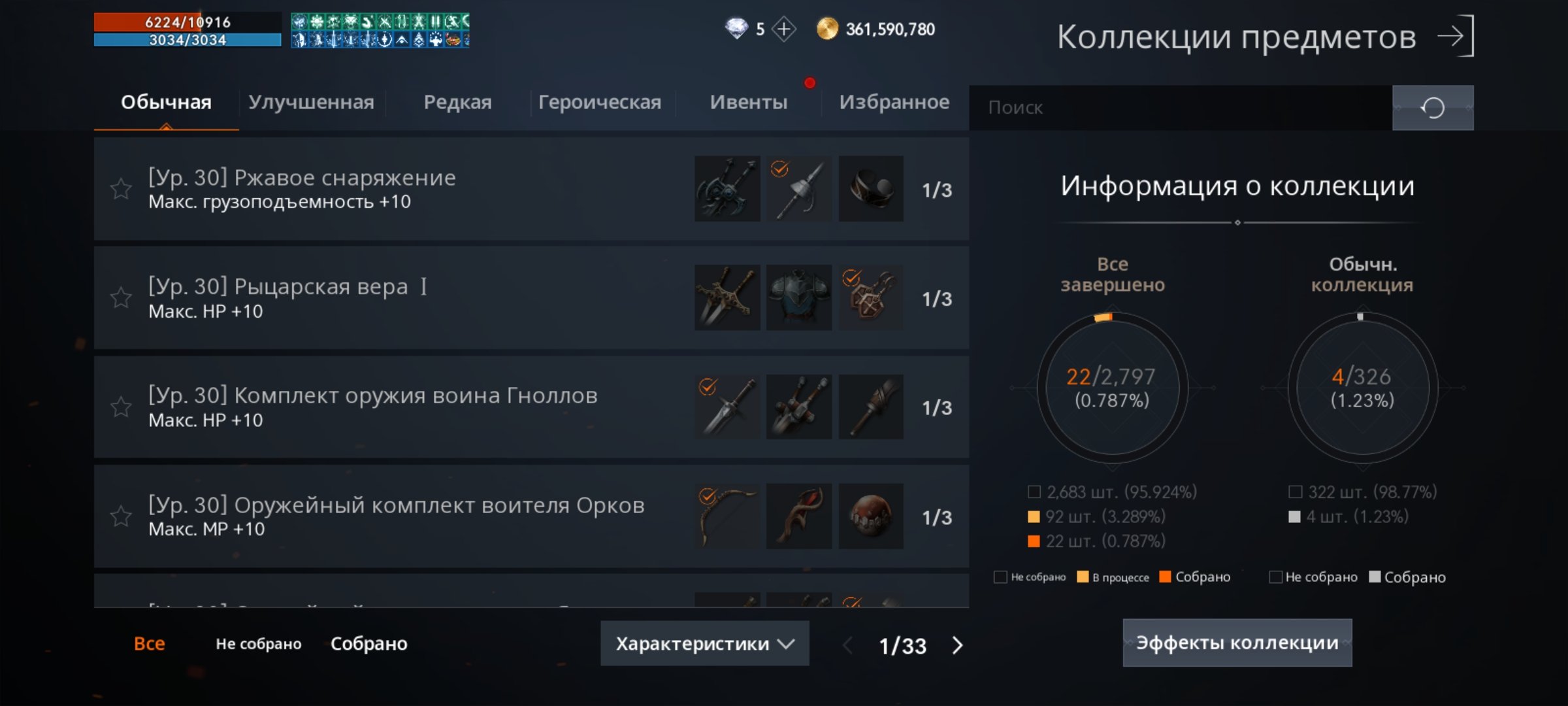Star the Комплект оружия воина Гноллов collection
The width and height of the screenshot is (1568, 706).
point(121,407)
